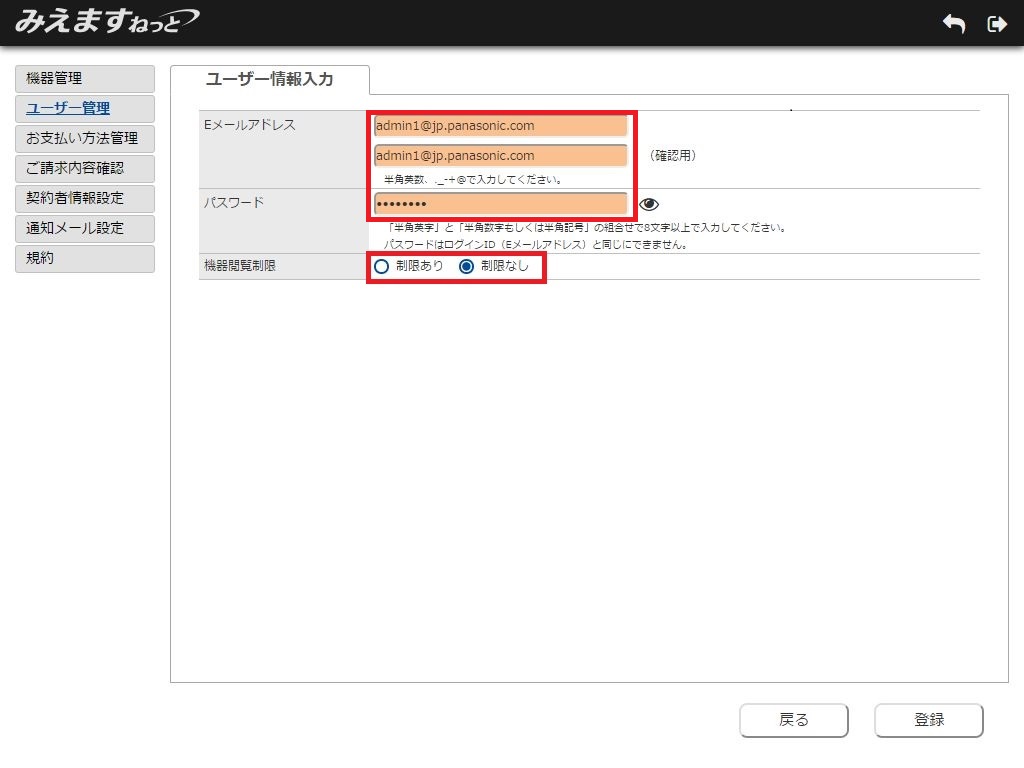
Task: Click the 機器閲覧制限 row label
Action: click(x=242, y=267)
